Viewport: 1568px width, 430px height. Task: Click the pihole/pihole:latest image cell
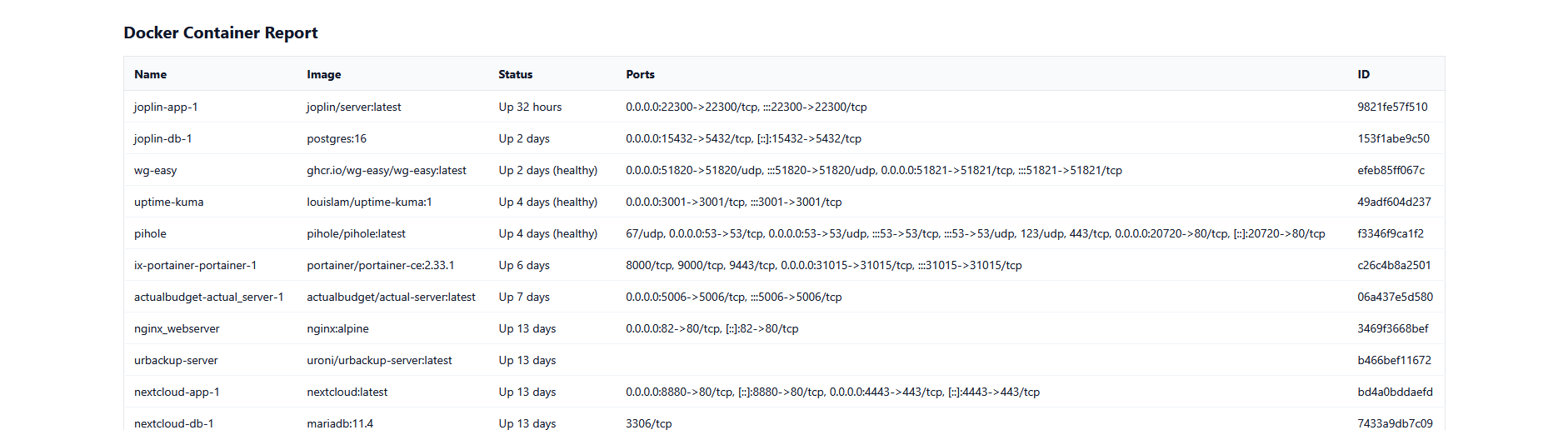click(x=357, y=233)
